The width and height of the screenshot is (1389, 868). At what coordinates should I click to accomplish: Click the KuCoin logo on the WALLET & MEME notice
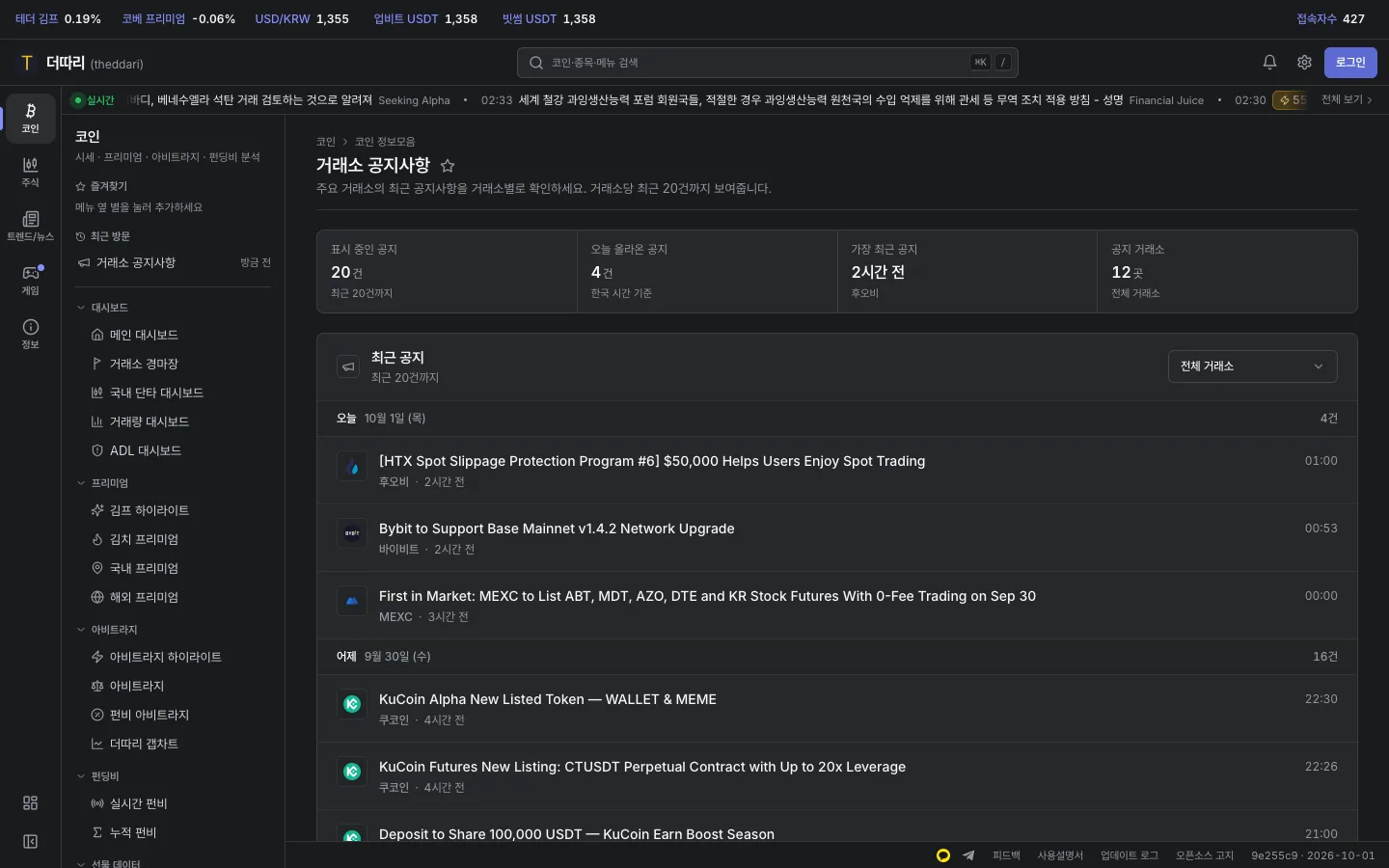point(352,705)
